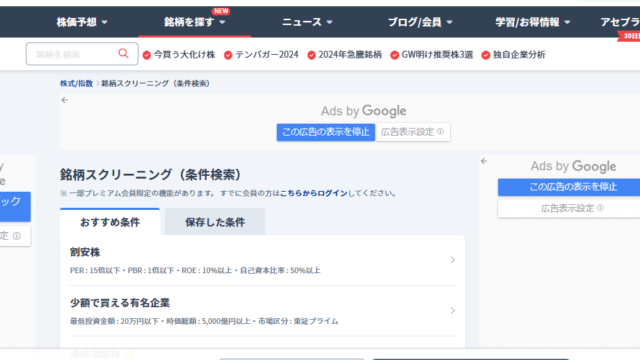The width and height of the screenshot is (640, 360).
Task: Open the 学習/お得情報 dropdown menu
Action: point(533,22)
